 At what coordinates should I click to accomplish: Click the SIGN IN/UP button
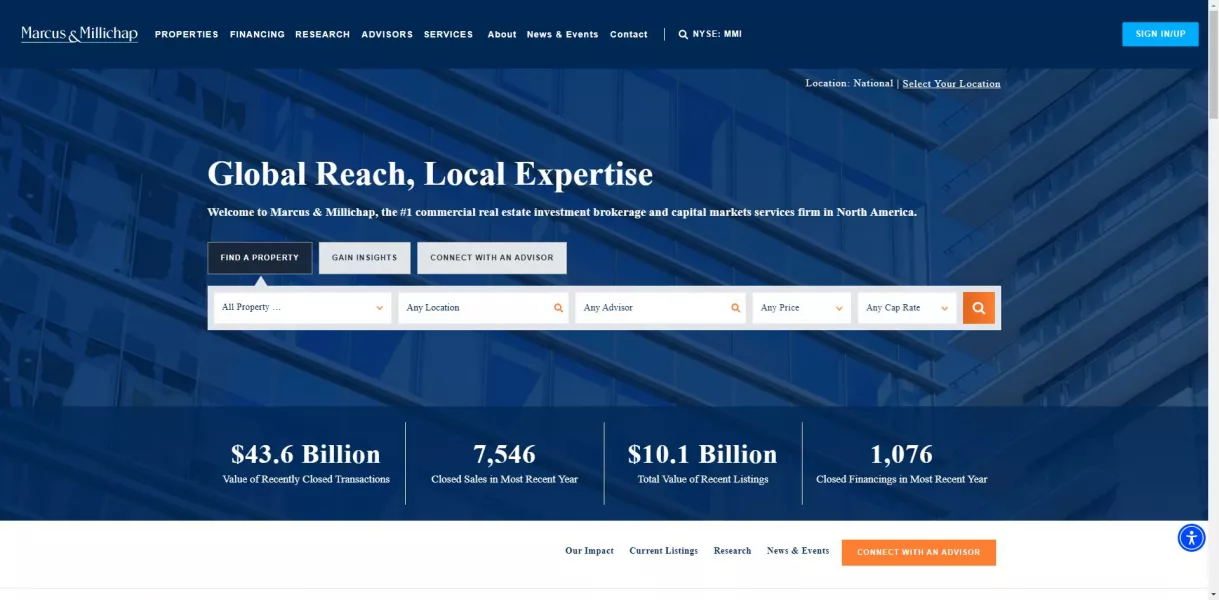click(1160, 34)
